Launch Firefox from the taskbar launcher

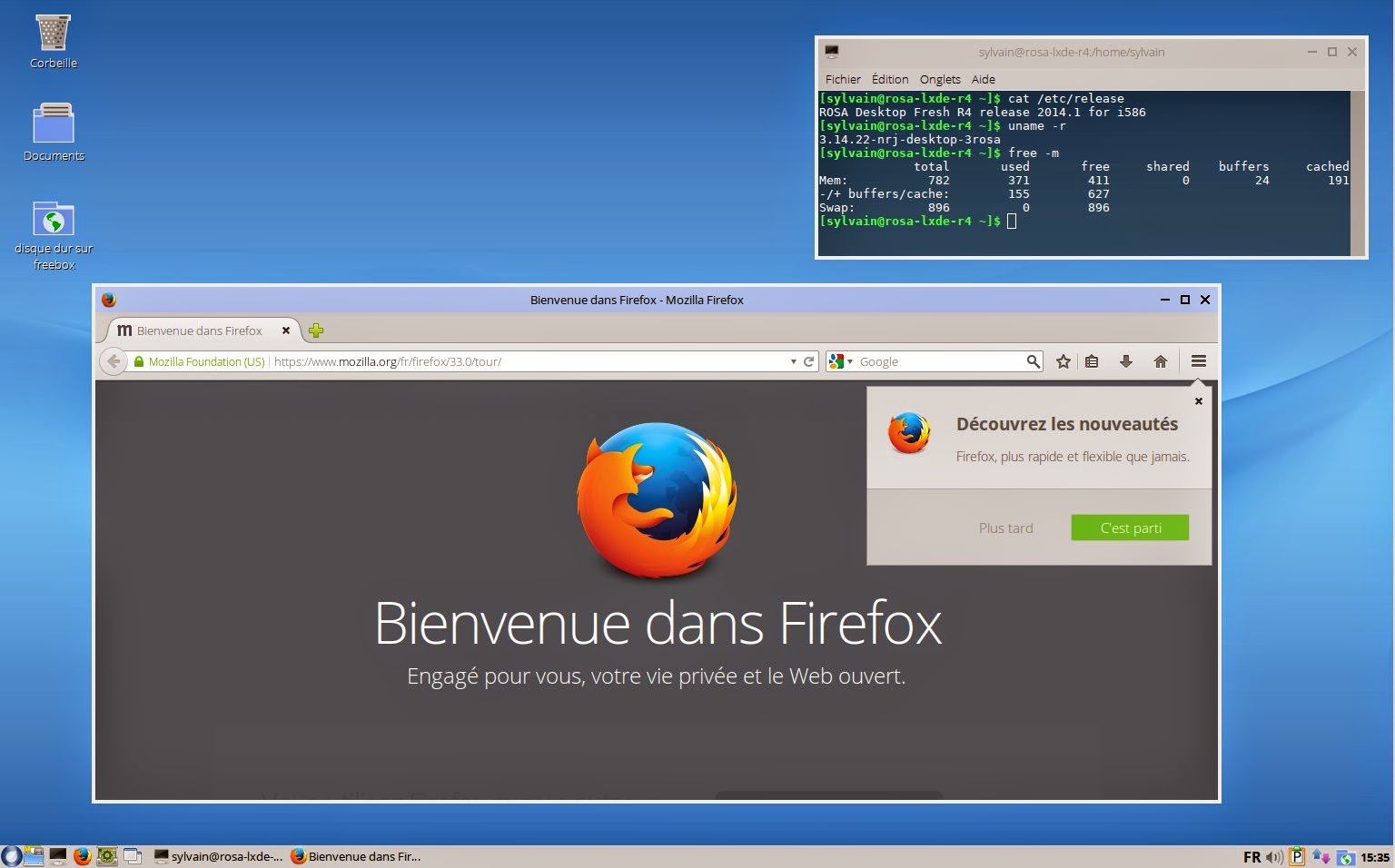[x=83, y=856]
